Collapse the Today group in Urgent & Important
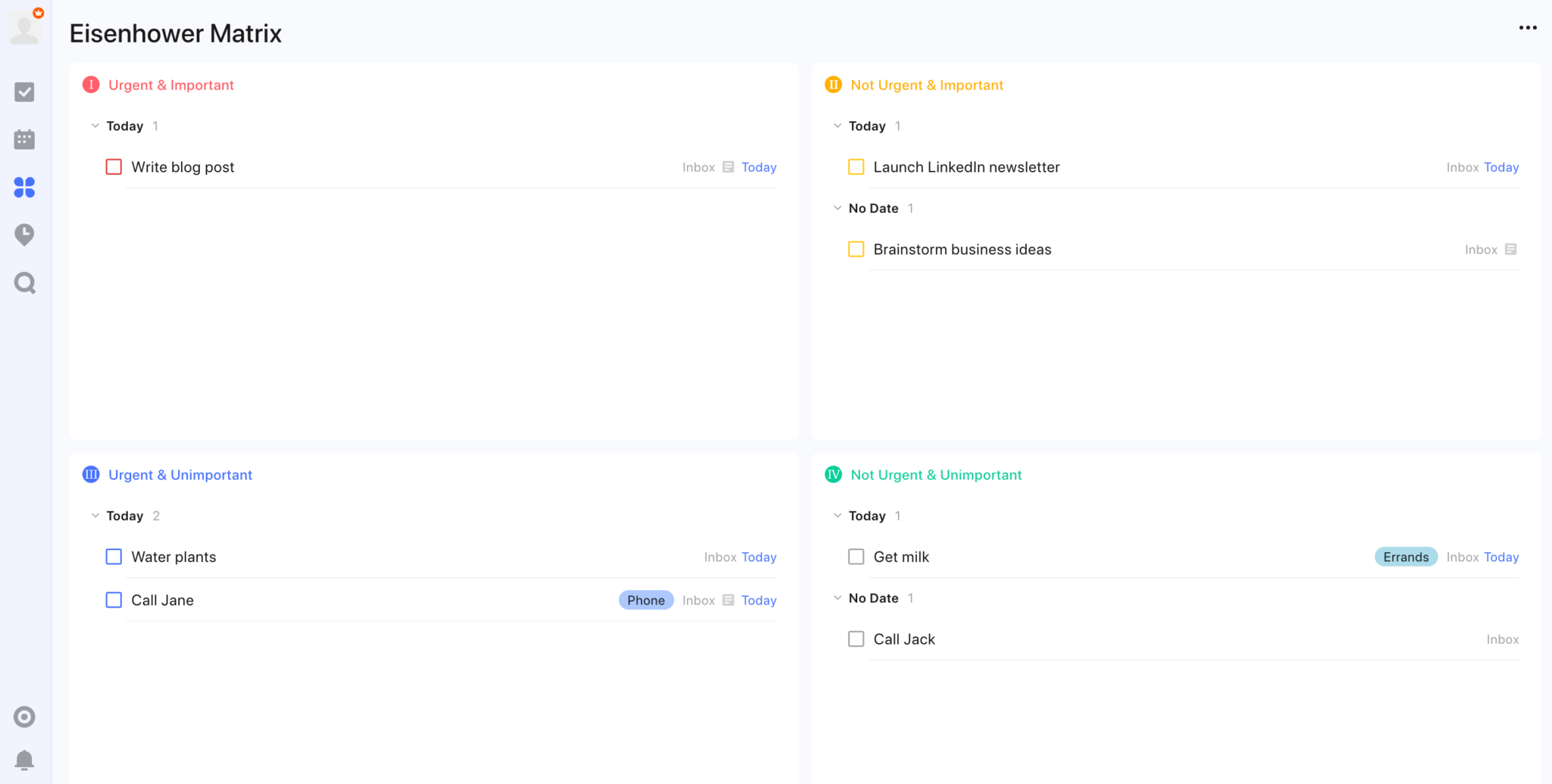Screen dimensions: 1552x784 (x=95, y=125)
